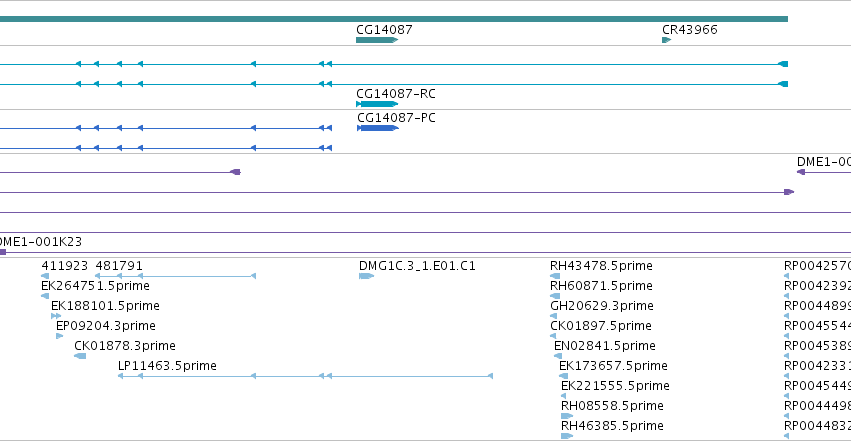
Task: Click the RH08558.5prime EST arrow glyph
Action: pos(567,416)
